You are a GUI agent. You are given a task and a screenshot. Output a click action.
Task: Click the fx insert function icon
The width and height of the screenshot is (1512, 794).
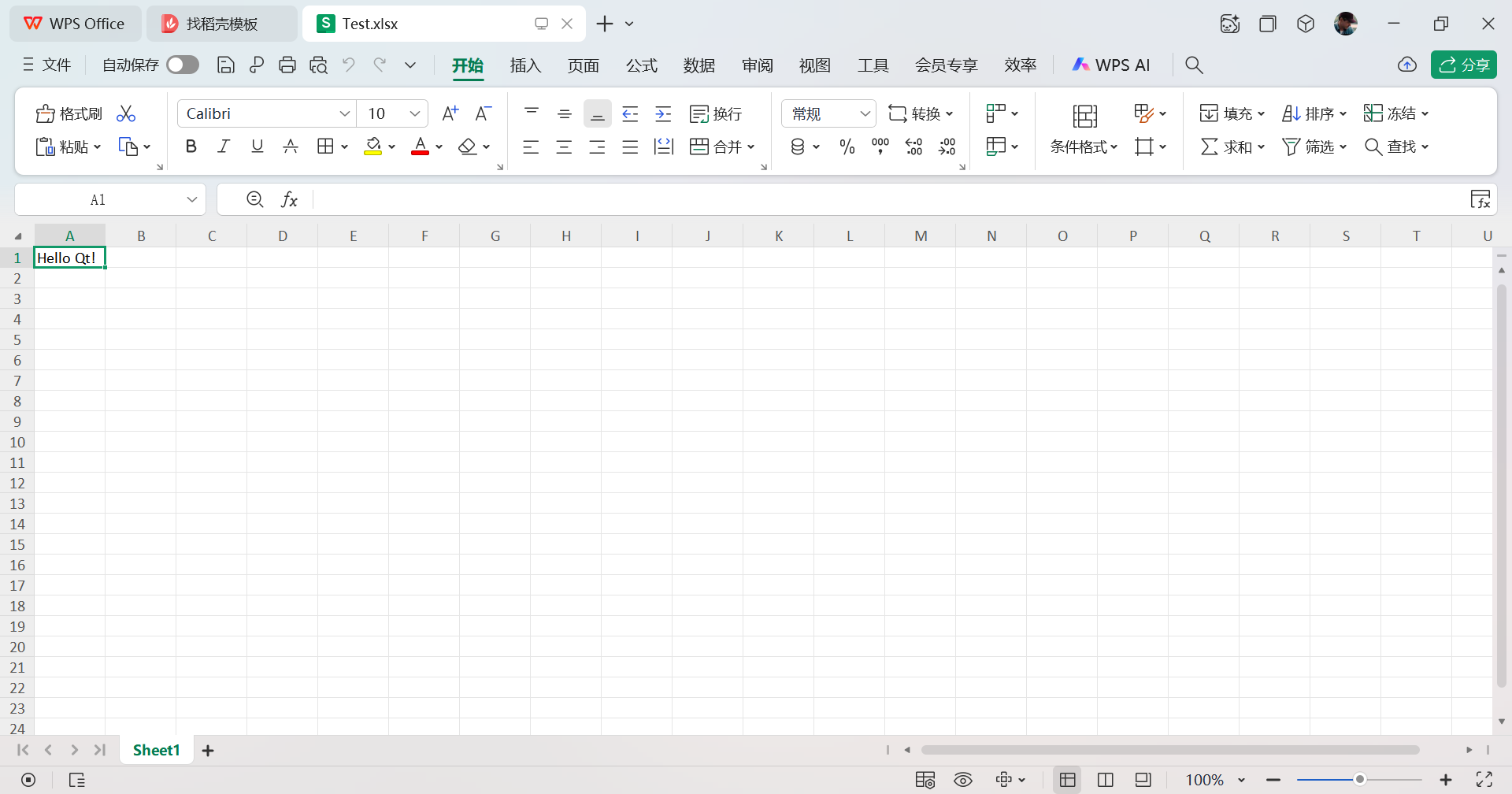pos(289,199)
